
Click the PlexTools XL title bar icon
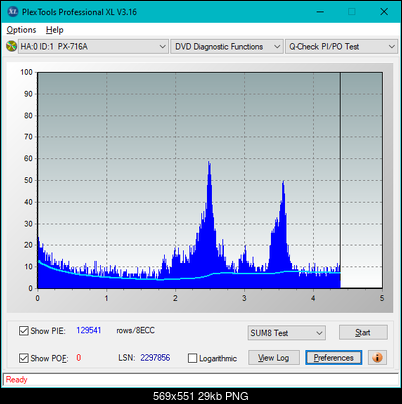(12, 12)
